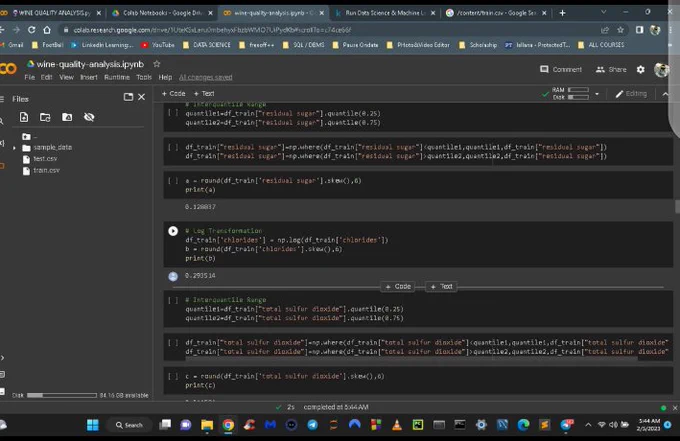Toggle show hidden files eye icon
This screenshot has height=441, width=680.
[x=89, y=117]
